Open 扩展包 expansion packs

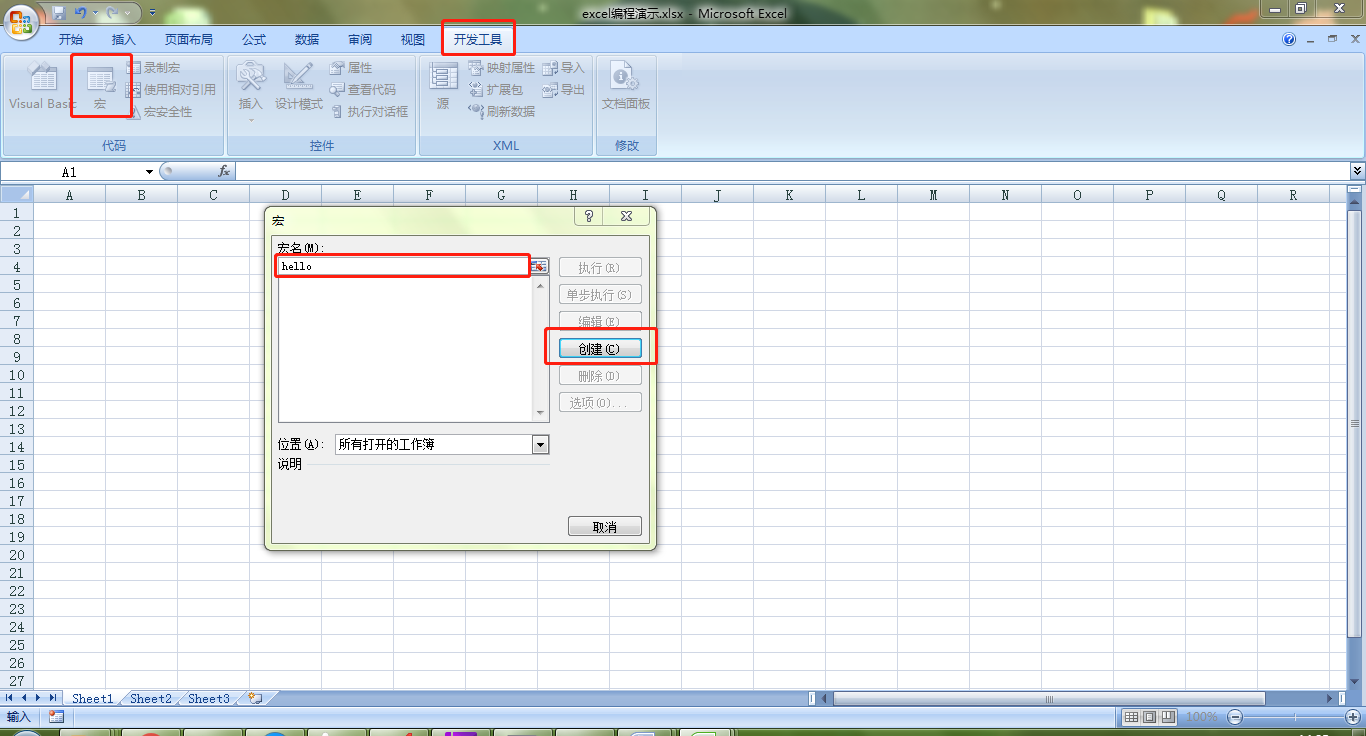[x=496, y=90]
